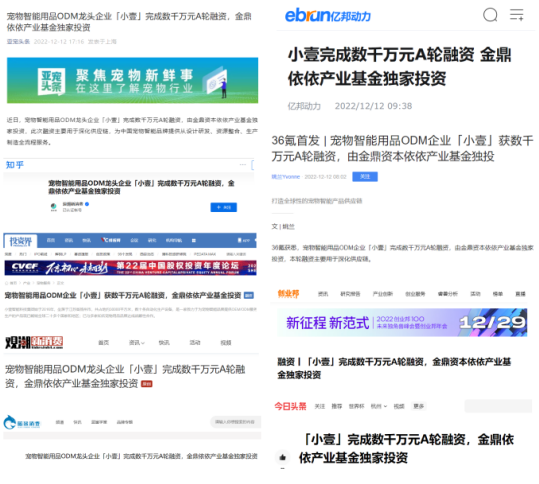Open the 亚宠头条 source link under headline
The width and height of the screenshot is (539, 484).
pyautogui.click(x=18, y=42)
